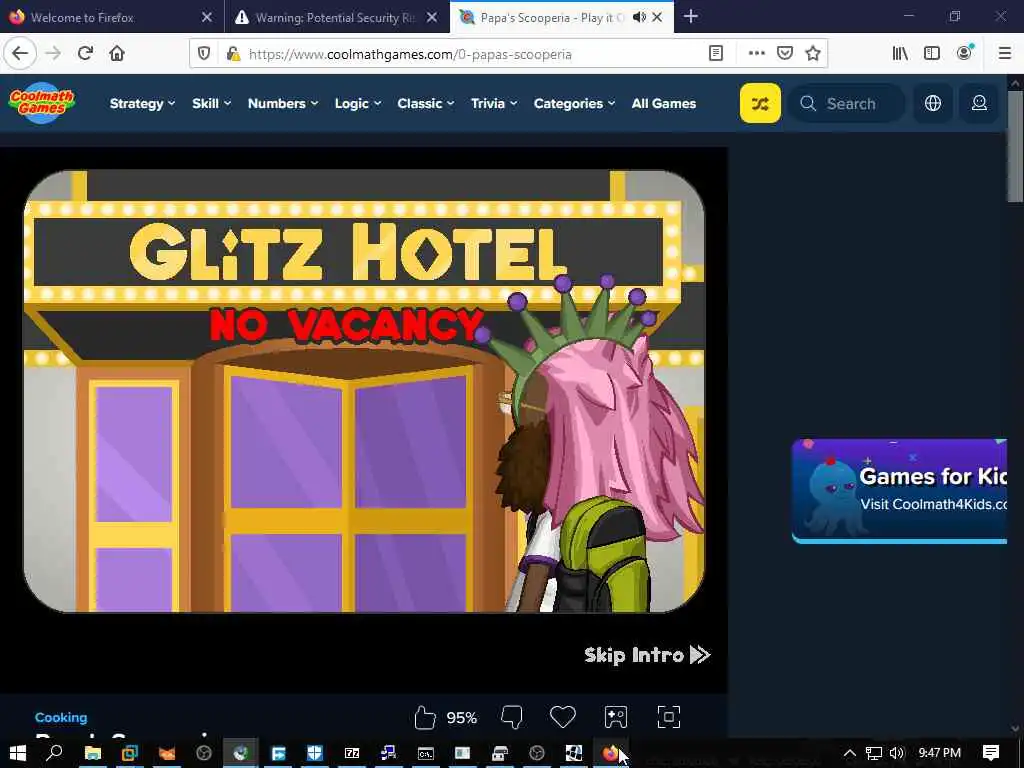Close the Warning security risk tab
This screenshot has height=768, width=1024.
click(432, 17)
